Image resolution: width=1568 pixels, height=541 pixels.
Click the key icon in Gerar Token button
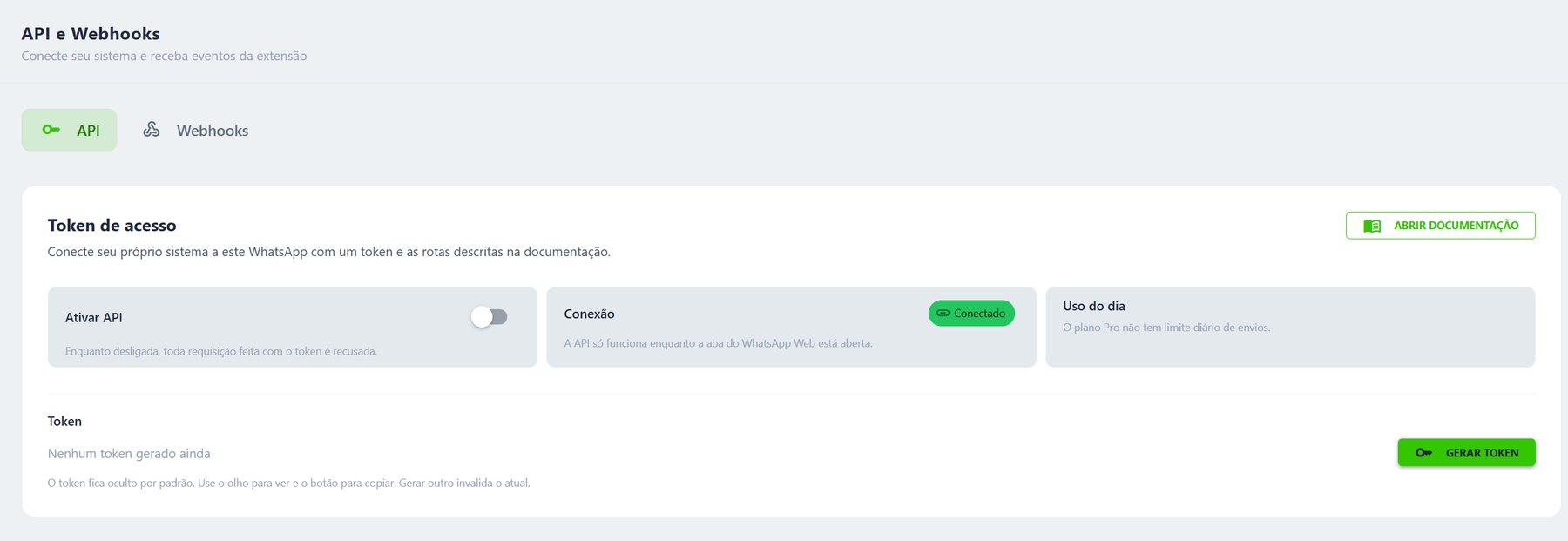pyautogui.click(x=1424, y=453)
